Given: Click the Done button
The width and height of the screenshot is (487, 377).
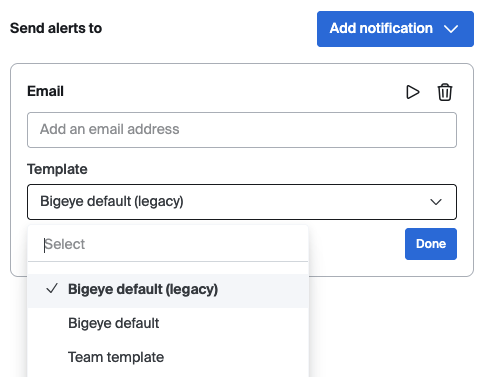Looking at the screenshot, I should tap(431, 244).
